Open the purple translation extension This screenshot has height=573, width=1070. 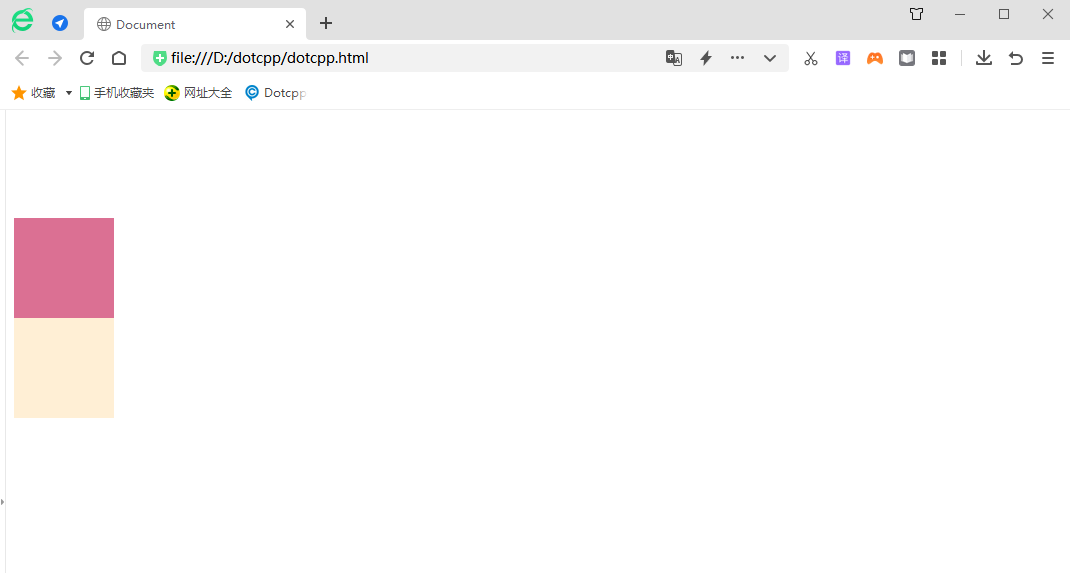[x=843, y=58]
